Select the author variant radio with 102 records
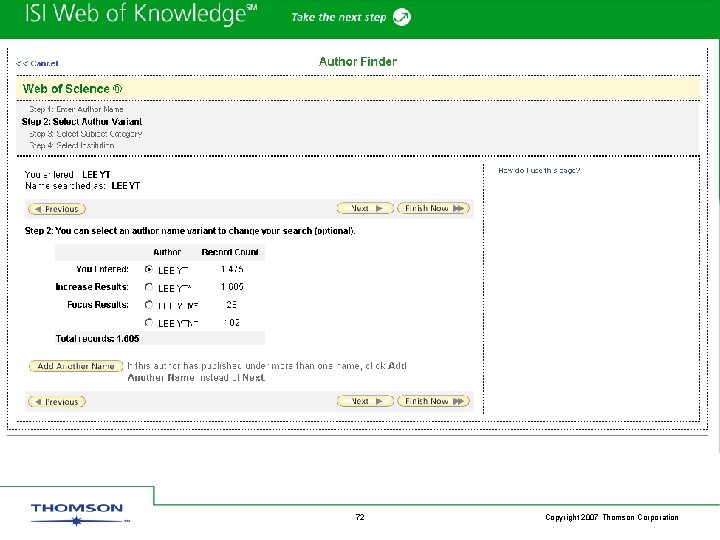 (x=148, y=322)
